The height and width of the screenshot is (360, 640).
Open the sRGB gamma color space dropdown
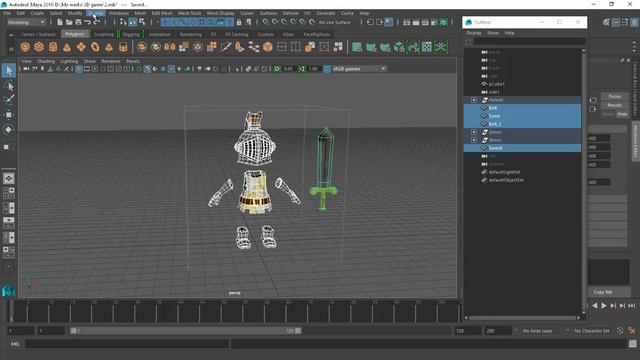[359, 69]
